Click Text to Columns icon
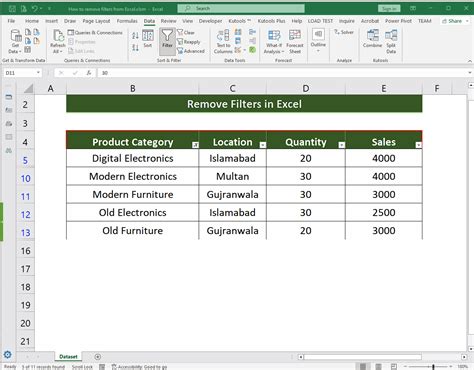The height and width of the screenshot is (370, 474). [223, 41]
